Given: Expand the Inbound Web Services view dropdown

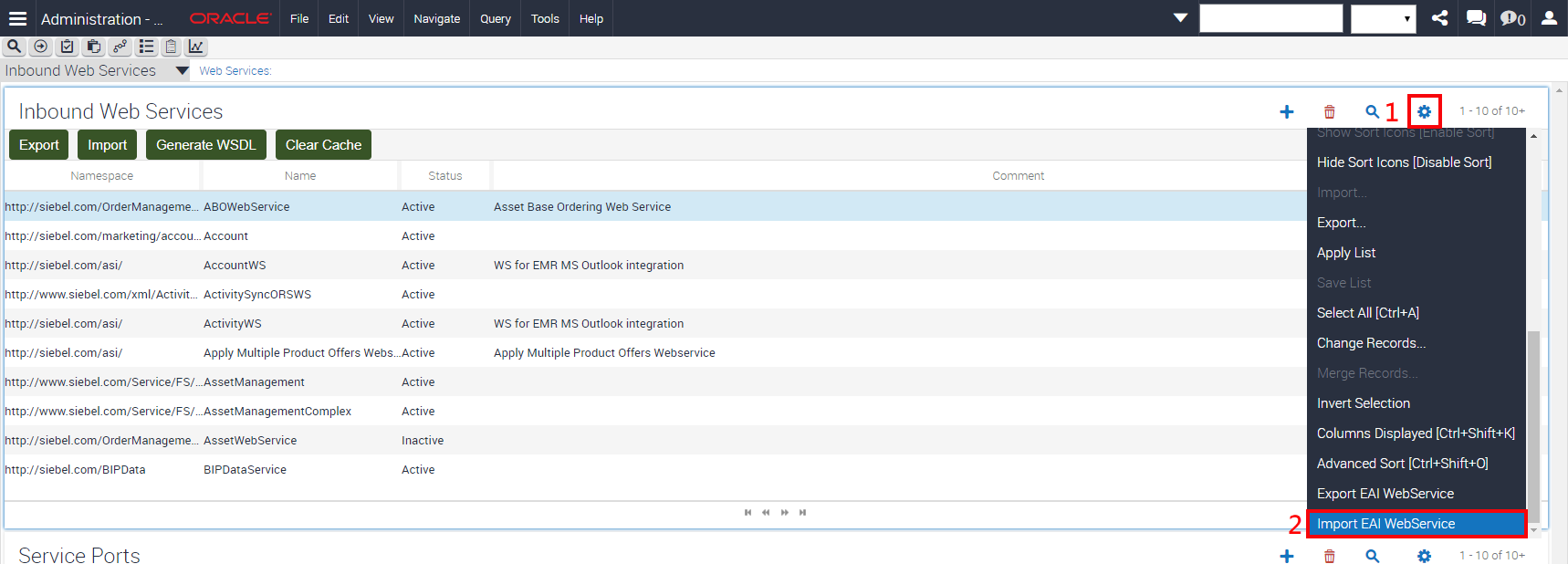Looking at the screenshot, I should tap(183, 70).
